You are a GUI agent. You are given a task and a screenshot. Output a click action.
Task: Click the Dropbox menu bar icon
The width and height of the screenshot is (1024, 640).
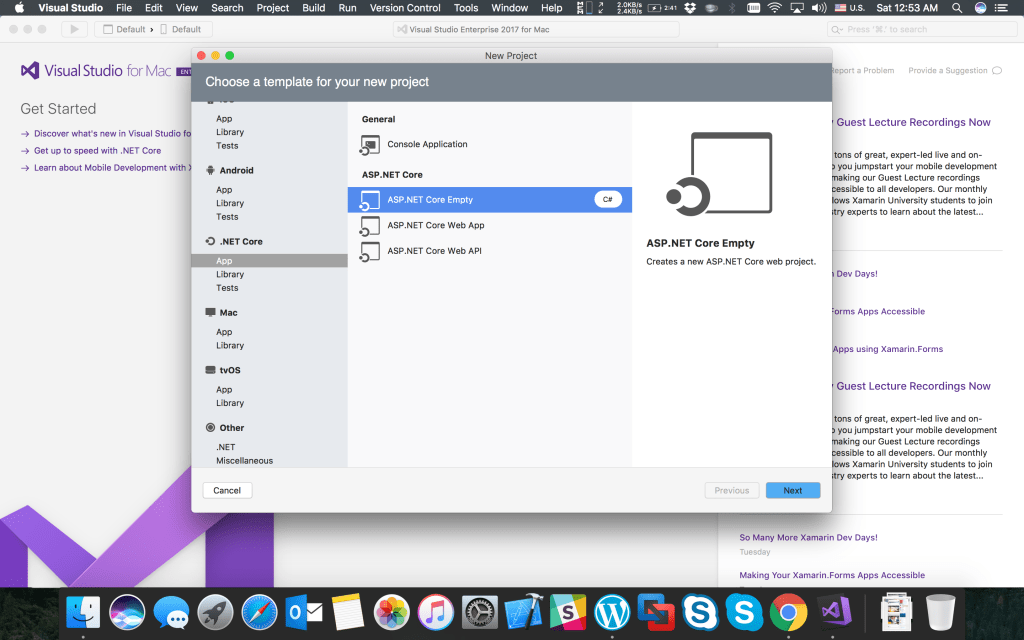pos(690,8)
